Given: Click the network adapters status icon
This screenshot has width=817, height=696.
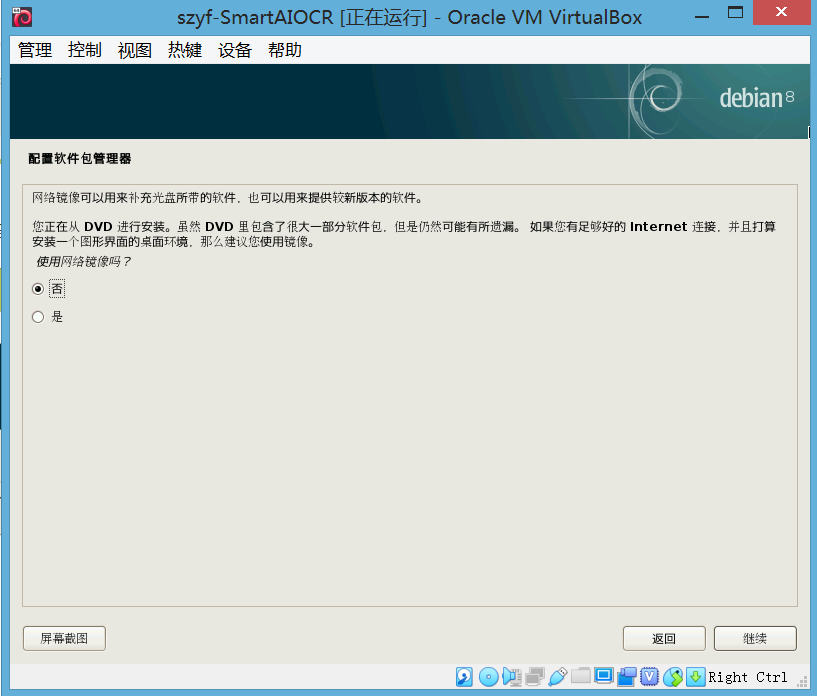Looking at the screenshot, I should pos(535,677).
